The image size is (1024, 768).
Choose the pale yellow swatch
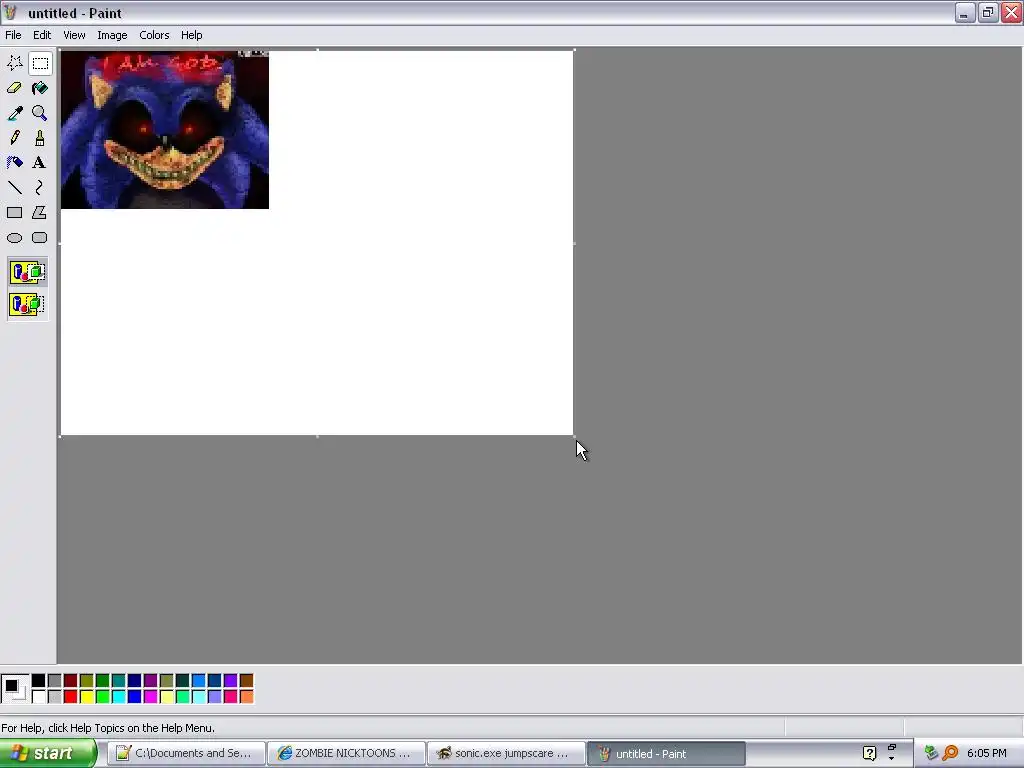(x=167, y=697)
